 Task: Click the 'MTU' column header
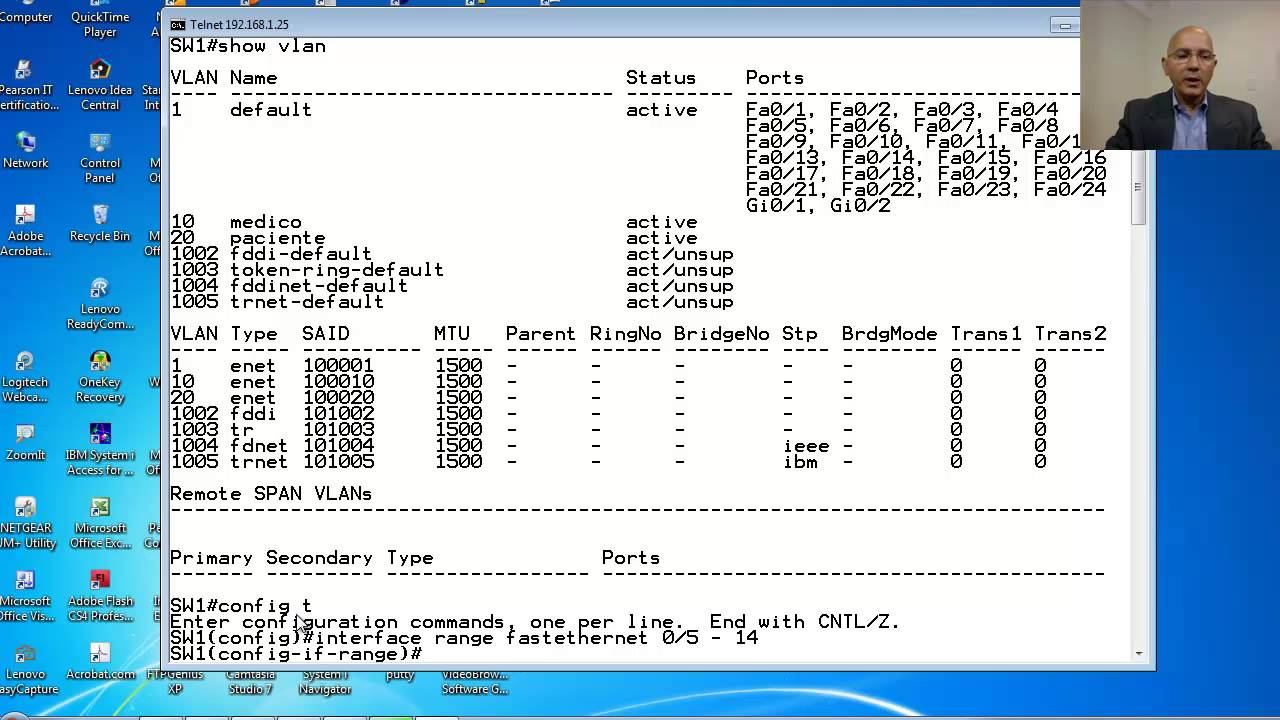[x=452, y=334]
